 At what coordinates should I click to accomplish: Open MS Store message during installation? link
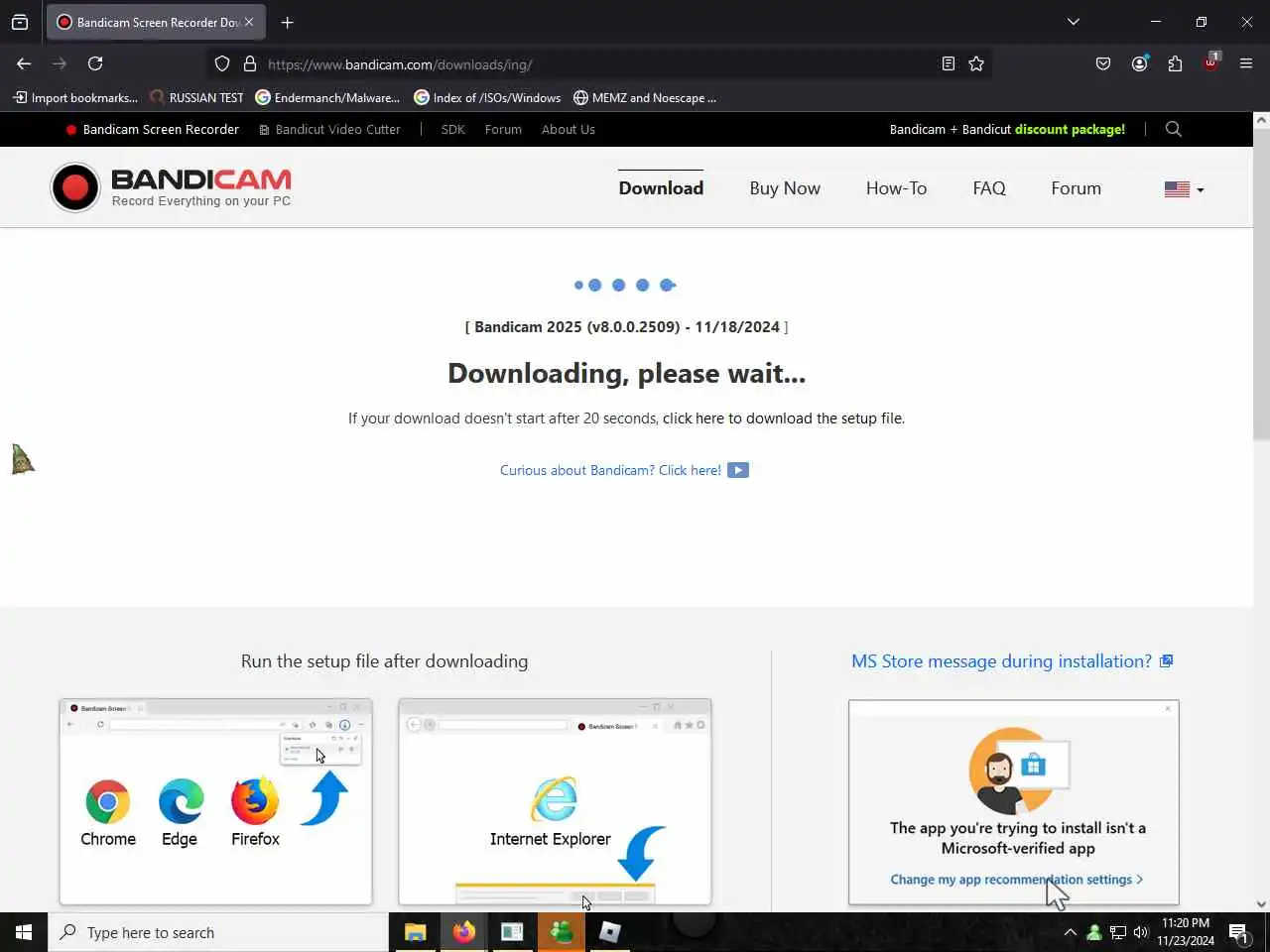pyautogui.click(x=1001, y=661)
